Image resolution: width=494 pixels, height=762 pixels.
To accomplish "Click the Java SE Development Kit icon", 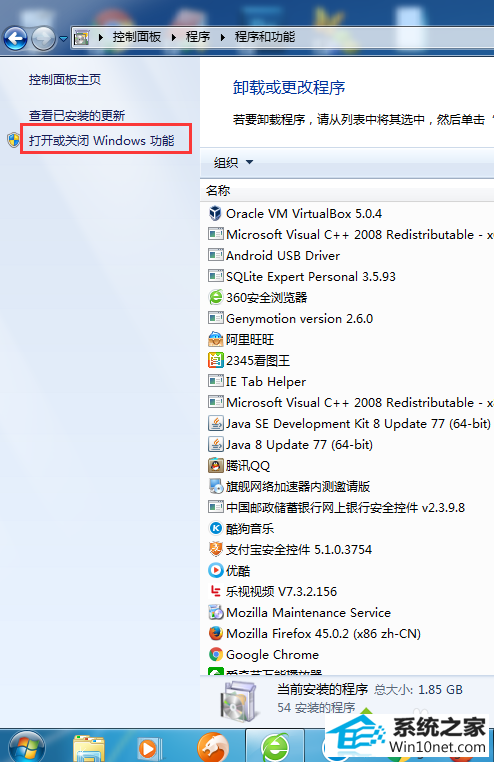I will click(215, 423).
